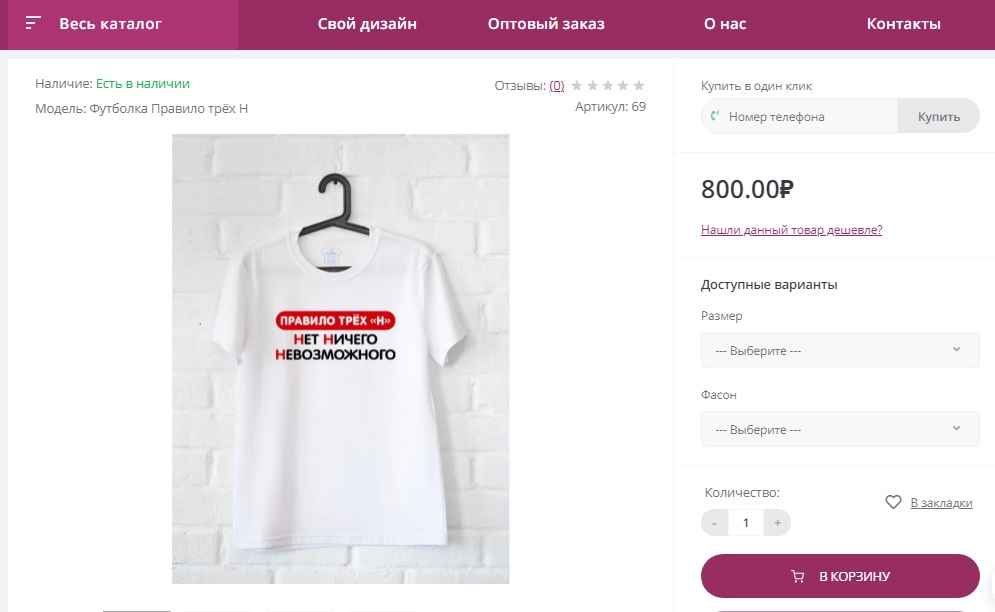Expand the Размер size dropdown
Screen dimensions: 995x612
[x=840, y=350]
